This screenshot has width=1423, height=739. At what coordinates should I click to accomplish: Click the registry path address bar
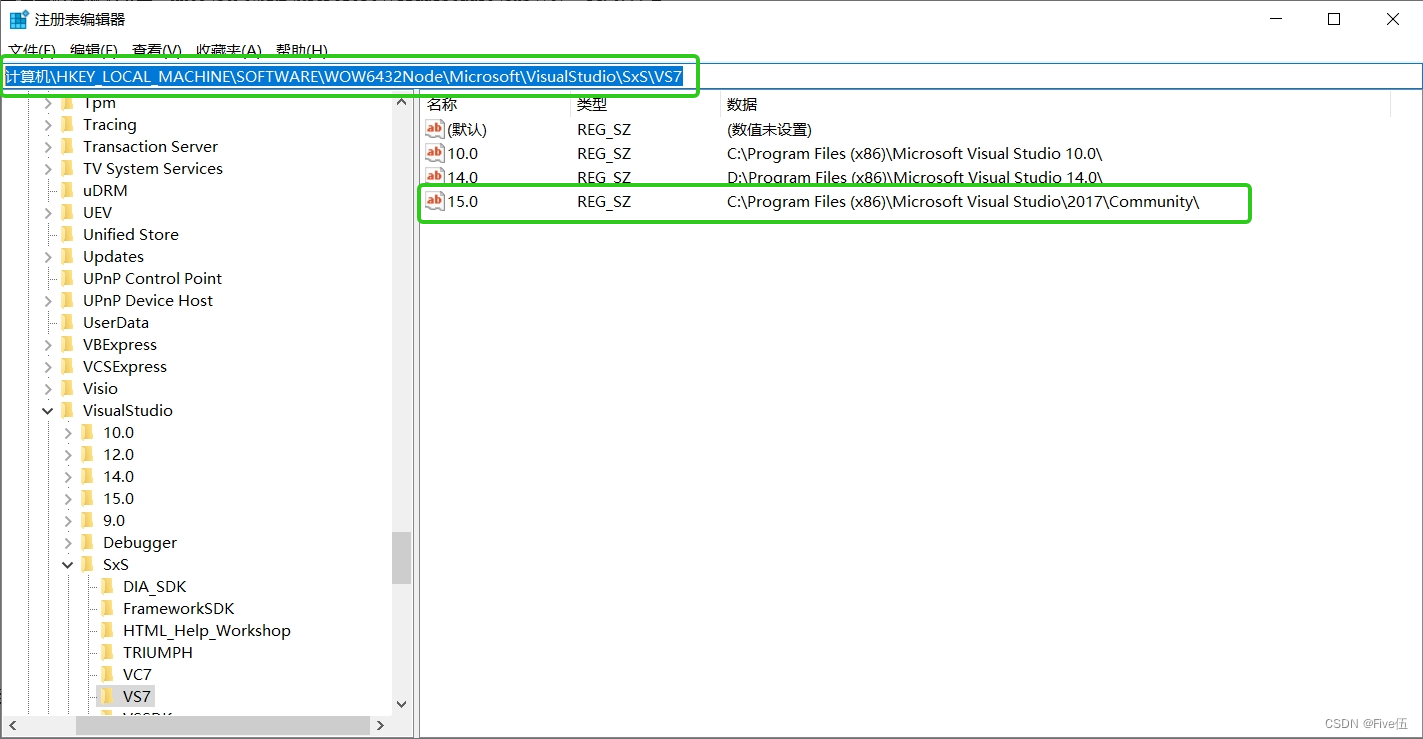coord(711,77)
